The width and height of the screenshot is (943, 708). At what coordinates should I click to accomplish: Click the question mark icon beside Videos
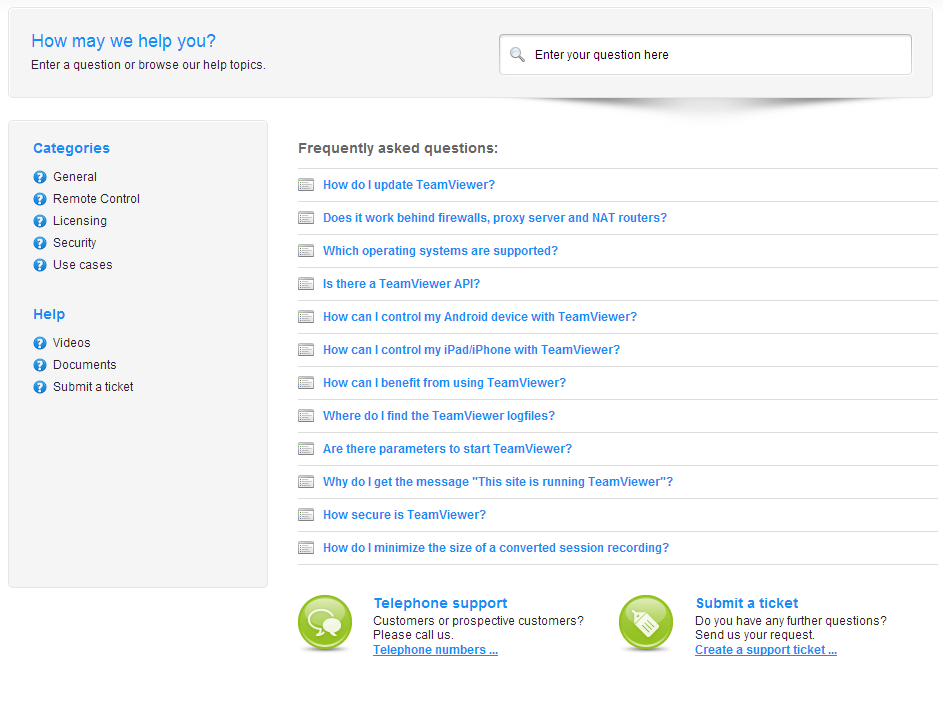click(40, 343)
